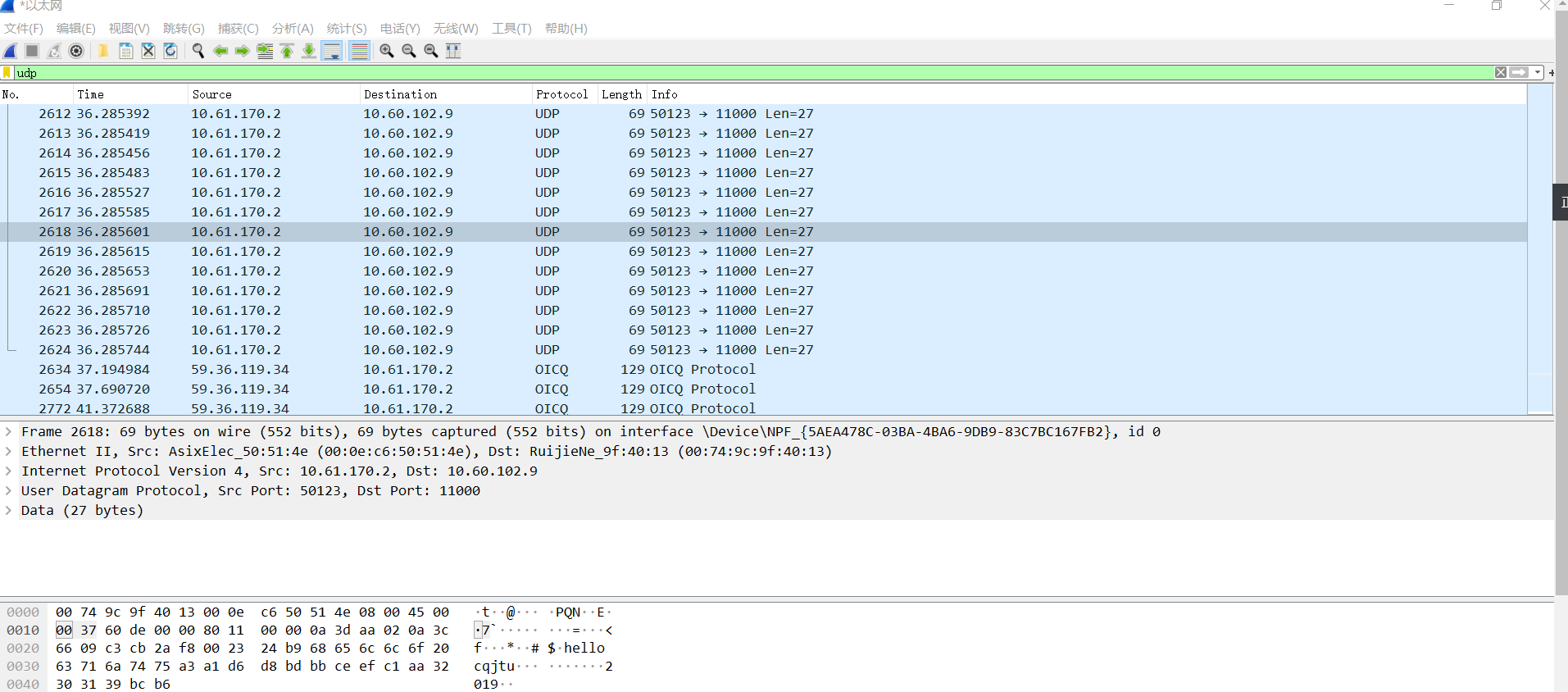Open the 编辑(E) menu
The height and width of the screenshot is (692, 1568).
click(x=76, y=29)
